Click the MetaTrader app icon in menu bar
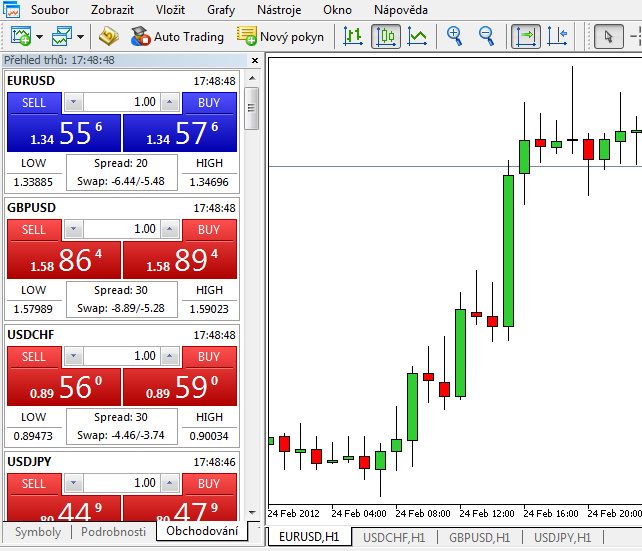This screenshot has width=642, height=551. [x=11, y=10]
